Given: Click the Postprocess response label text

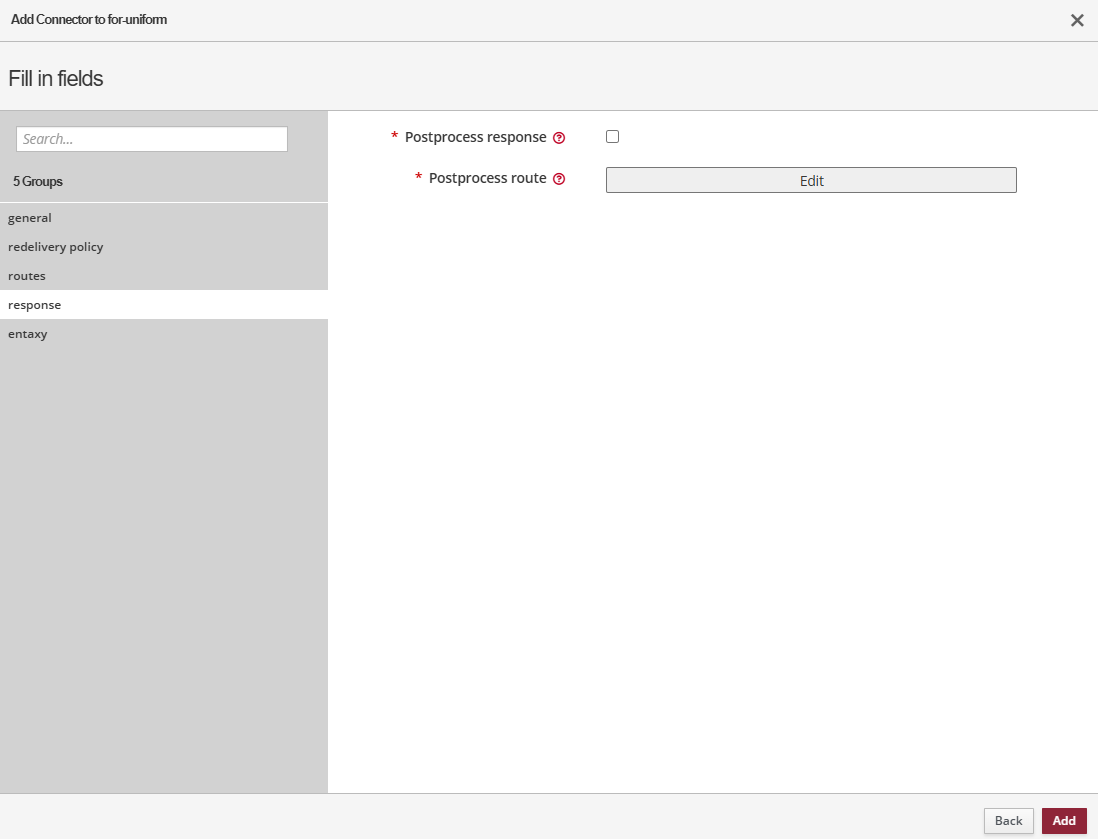Looking at the screenshot, I should [x=475, y=137].
